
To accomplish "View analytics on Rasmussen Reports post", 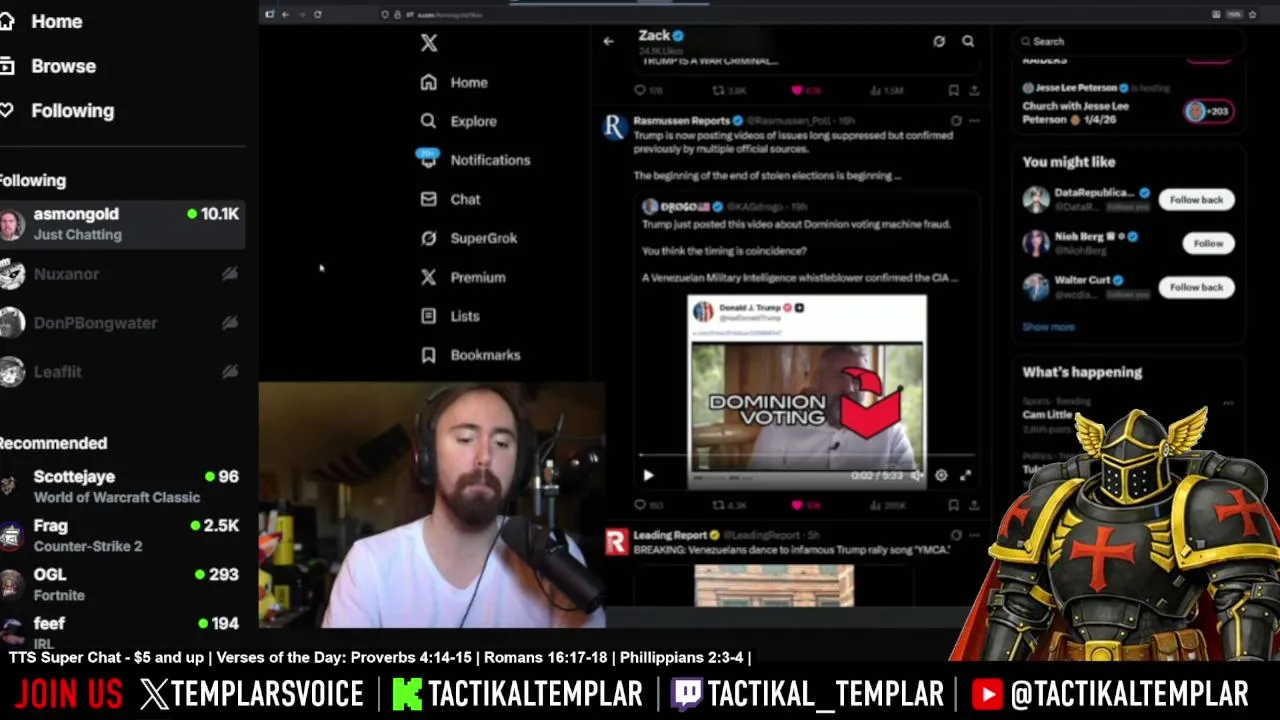I will (875, 505).
